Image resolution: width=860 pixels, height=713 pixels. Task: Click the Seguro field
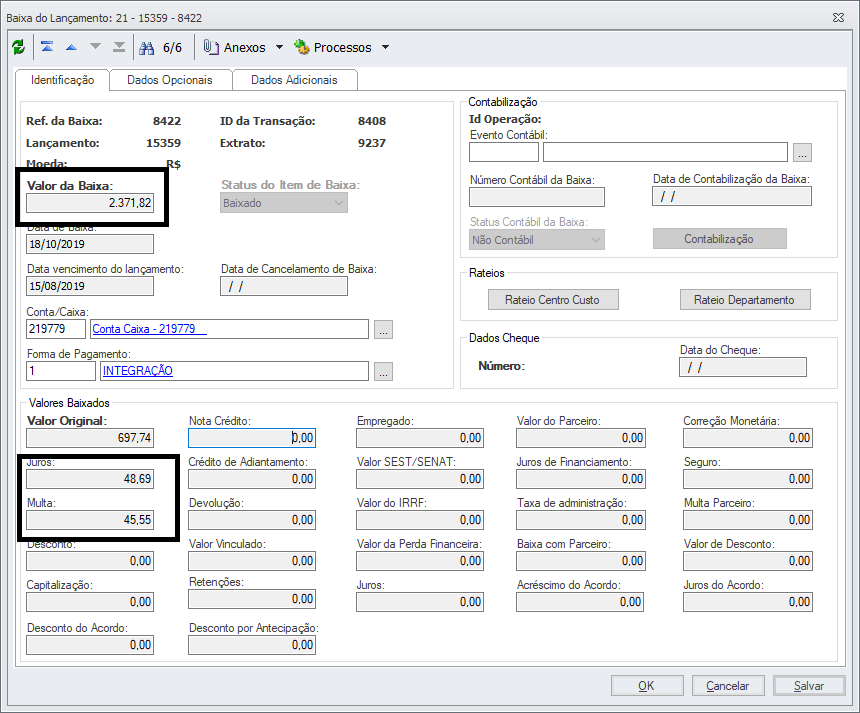tap(748, 479)
